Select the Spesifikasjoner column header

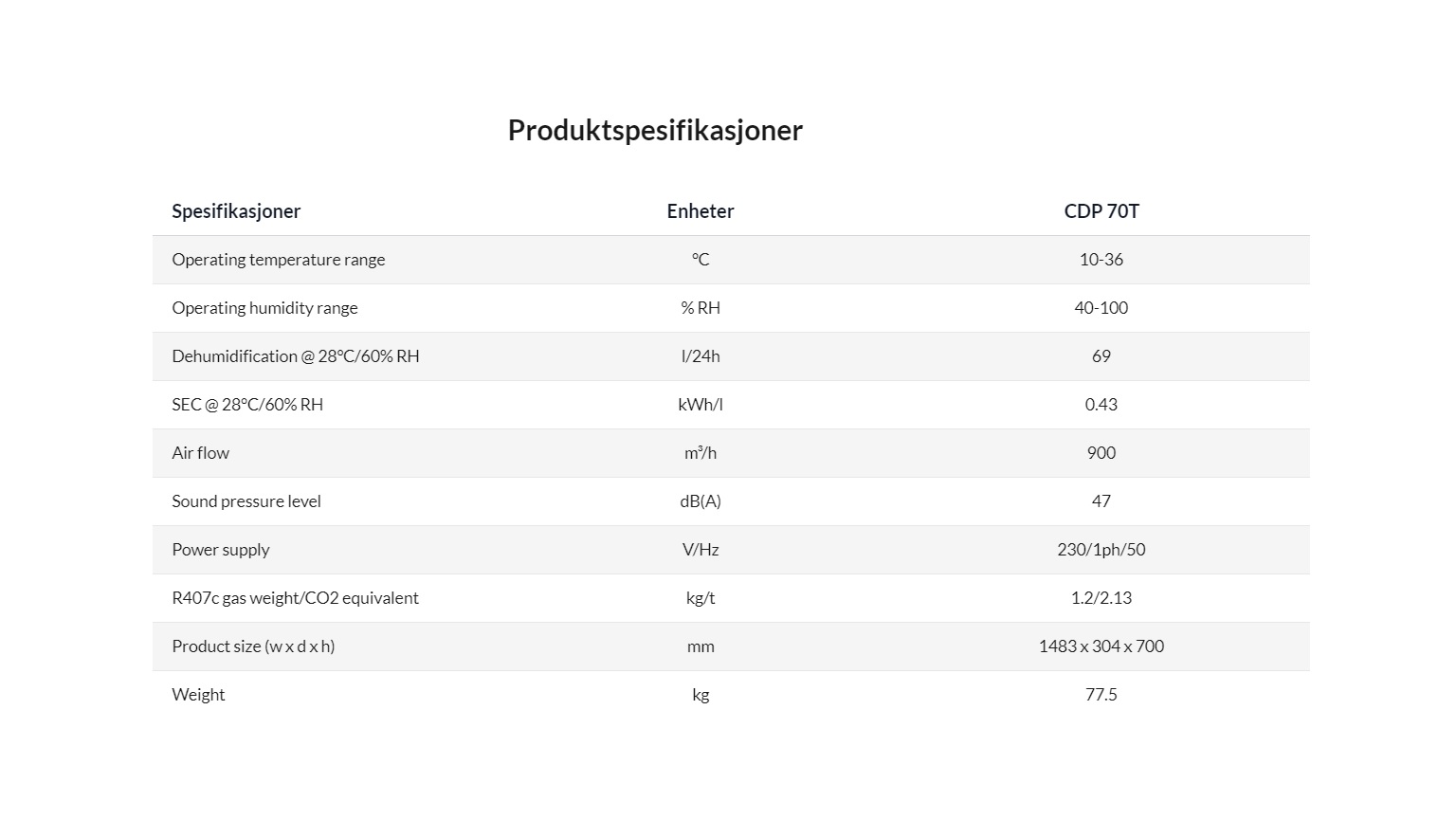click(x=236, y=211)
